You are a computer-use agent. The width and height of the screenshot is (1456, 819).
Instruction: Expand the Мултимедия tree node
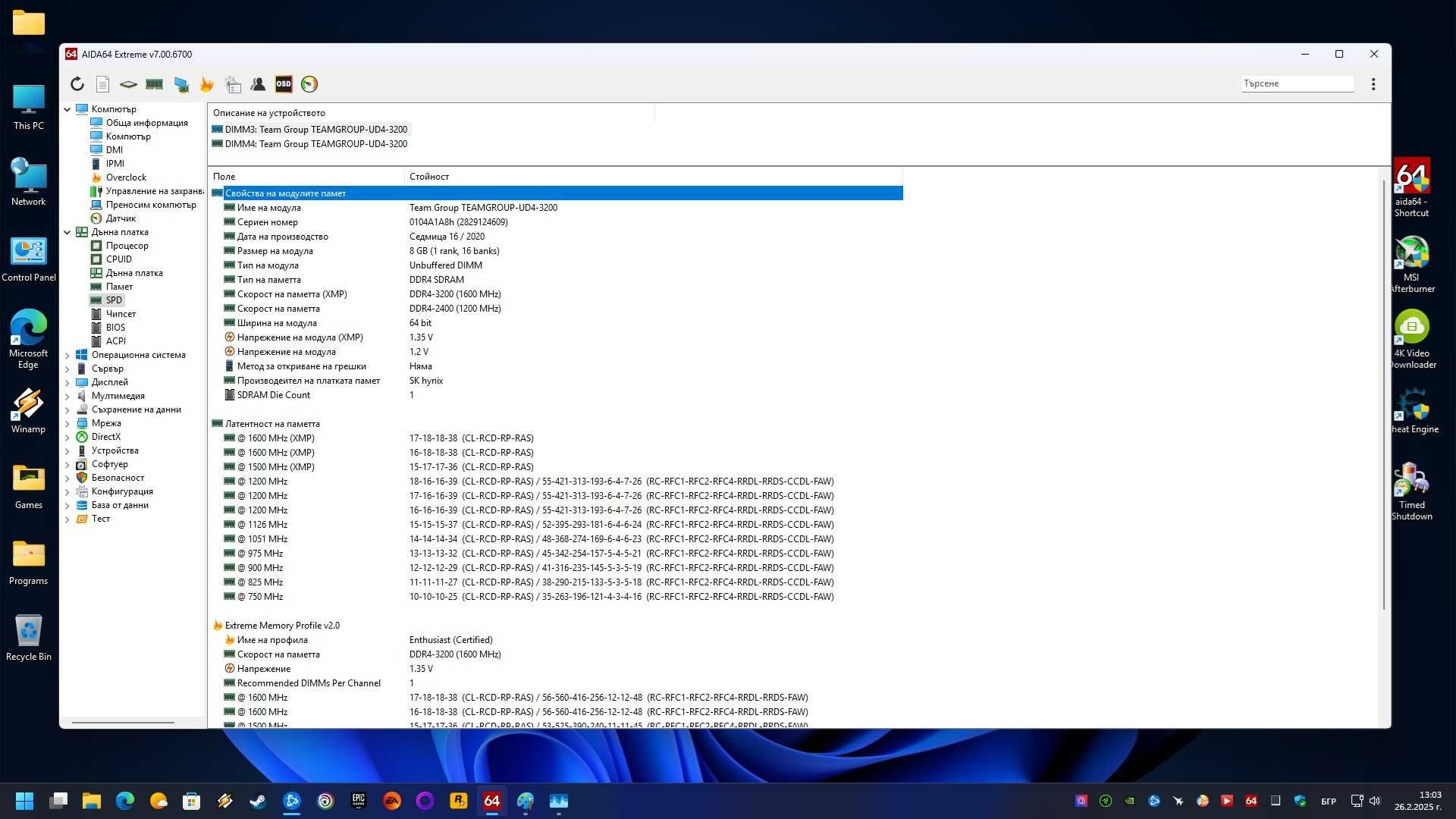tap(67, 396)
